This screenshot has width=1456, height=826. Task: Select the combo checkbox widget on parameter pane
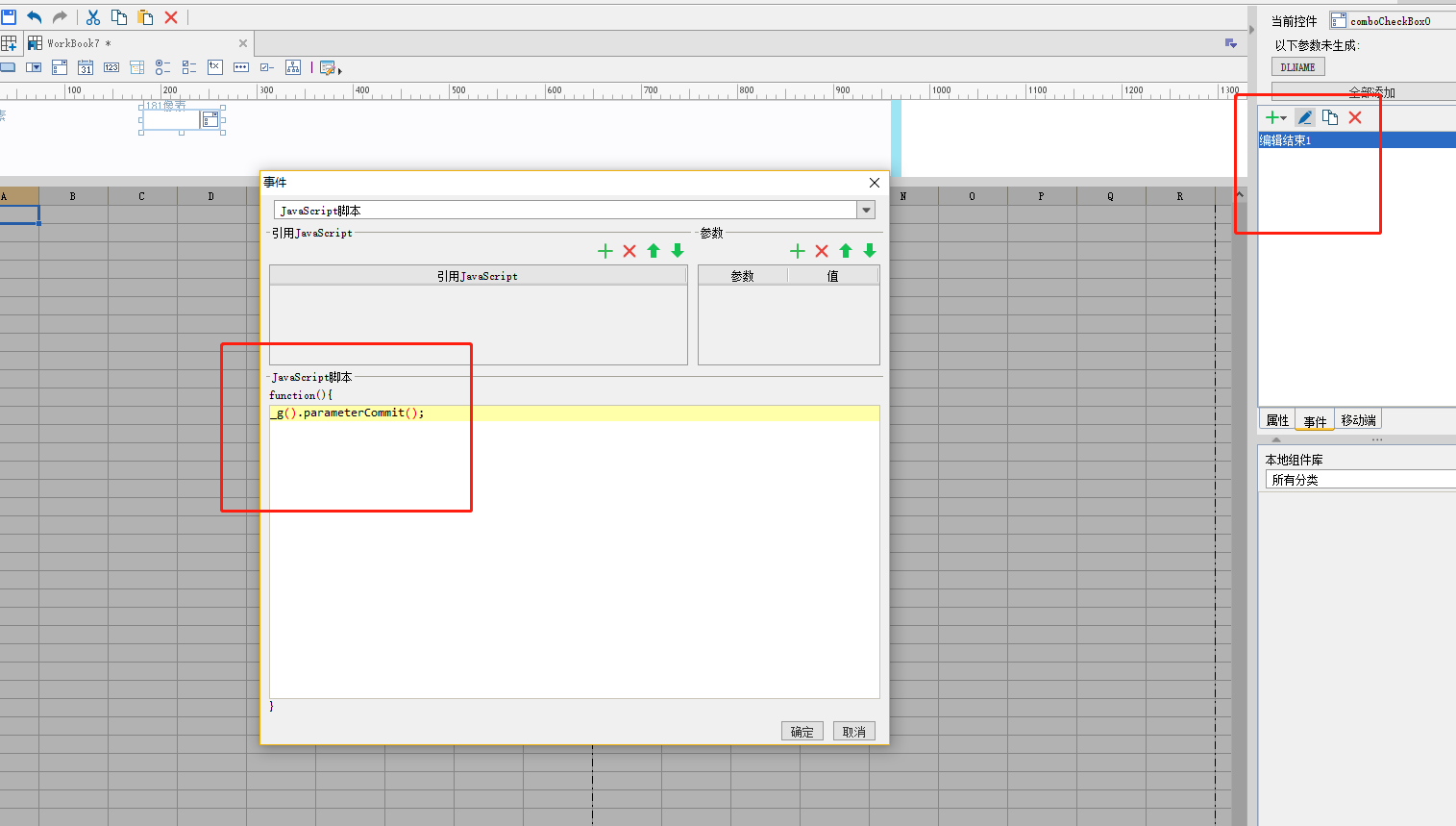click(x=182, y=119)
